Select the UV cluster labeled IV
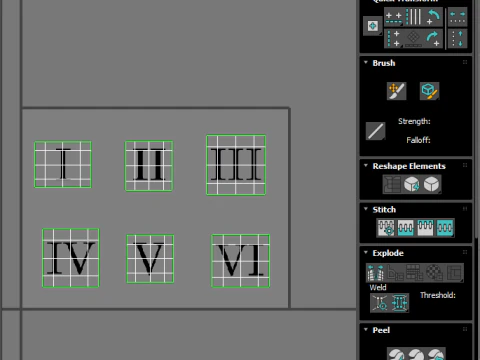Viewport: 480px width, 360px height. click(71, 258)
